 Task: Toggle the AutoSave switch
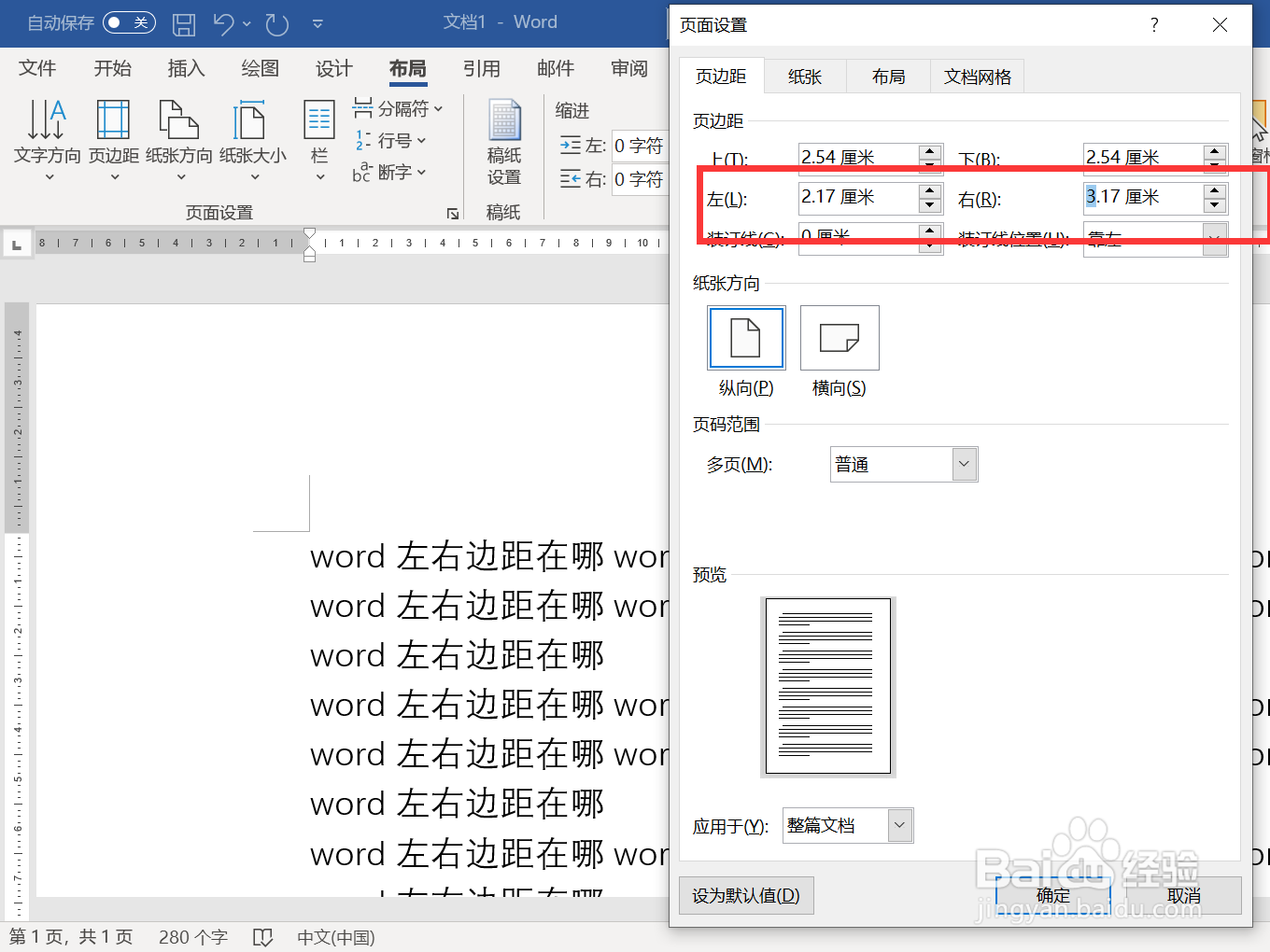click(129, 22)
